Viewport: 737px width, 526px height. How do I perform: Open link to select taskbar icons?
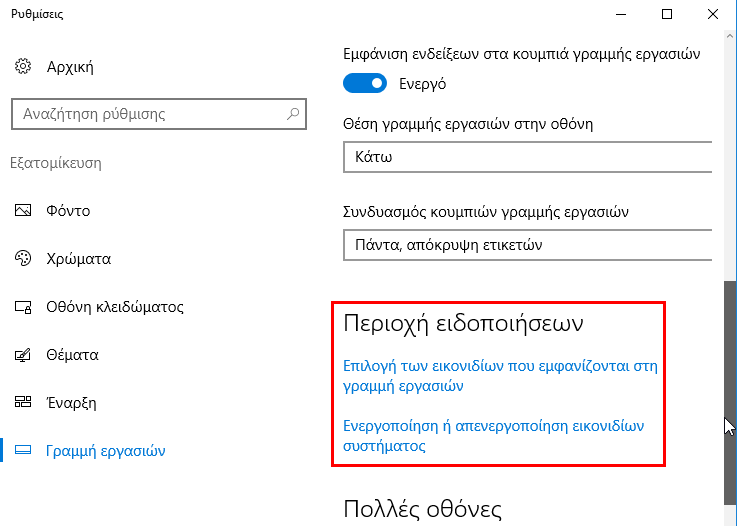click(x=500, y=376)
